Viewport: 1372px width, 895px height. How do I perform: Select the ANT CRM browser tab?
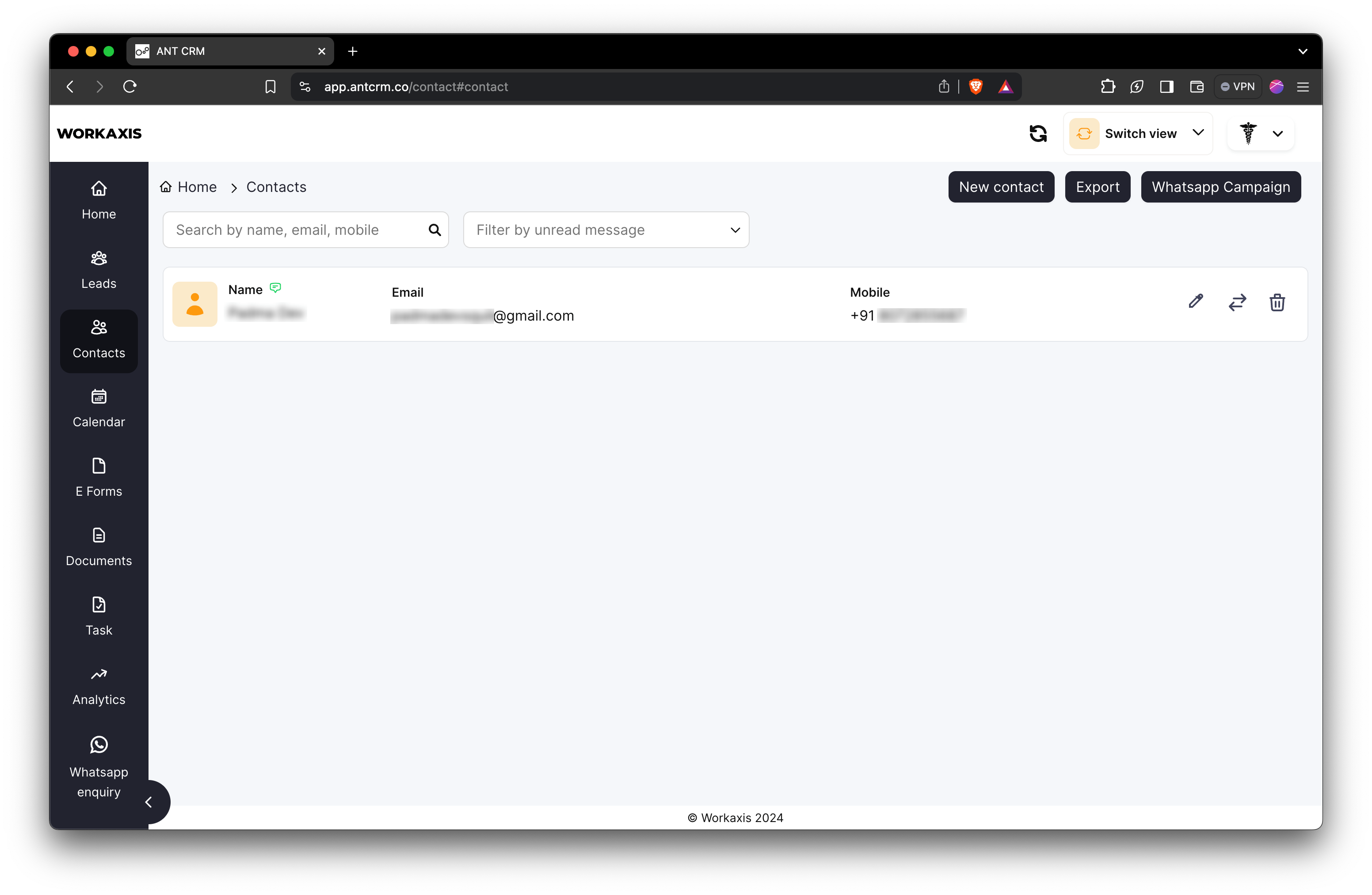coord(229,51)
